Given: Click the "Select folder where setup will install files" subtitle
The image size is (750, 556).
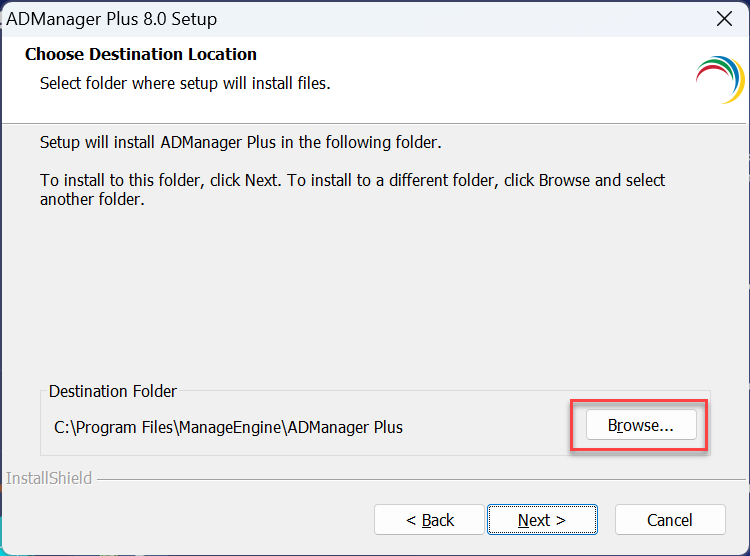Looking at the screenshot, I should point(185,83).
